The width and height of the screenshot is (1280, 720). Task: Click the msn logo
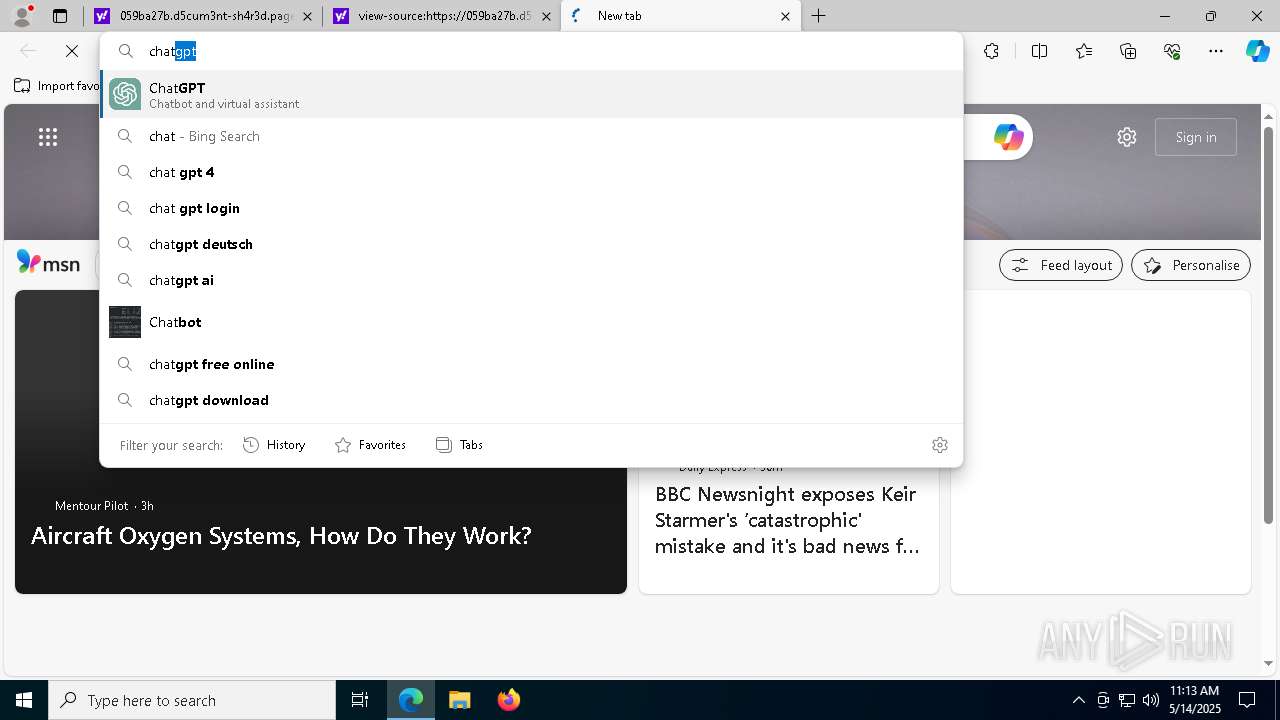pyautogui.click(x=48, y=263)
